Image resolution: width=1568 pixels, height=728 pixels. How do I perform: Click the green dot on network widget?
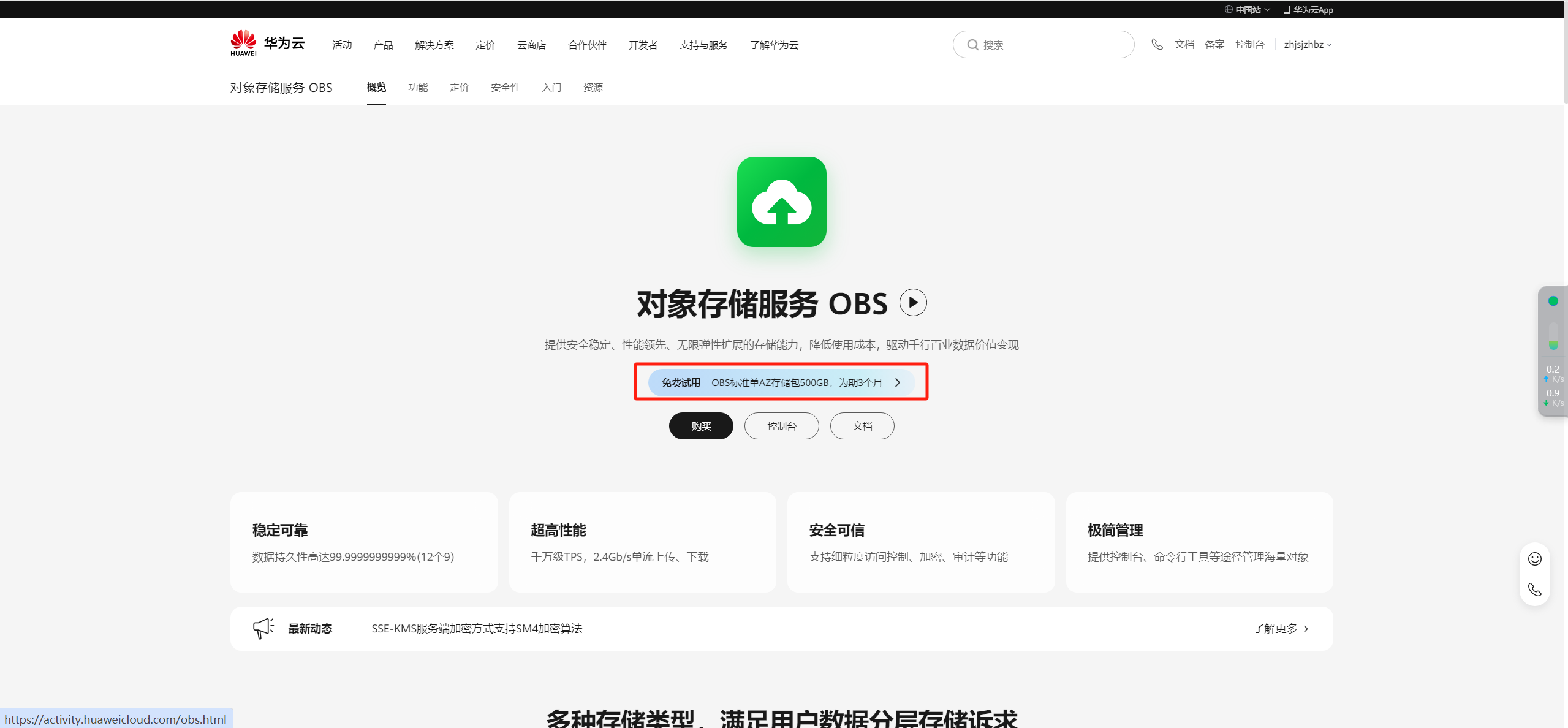1553,301
